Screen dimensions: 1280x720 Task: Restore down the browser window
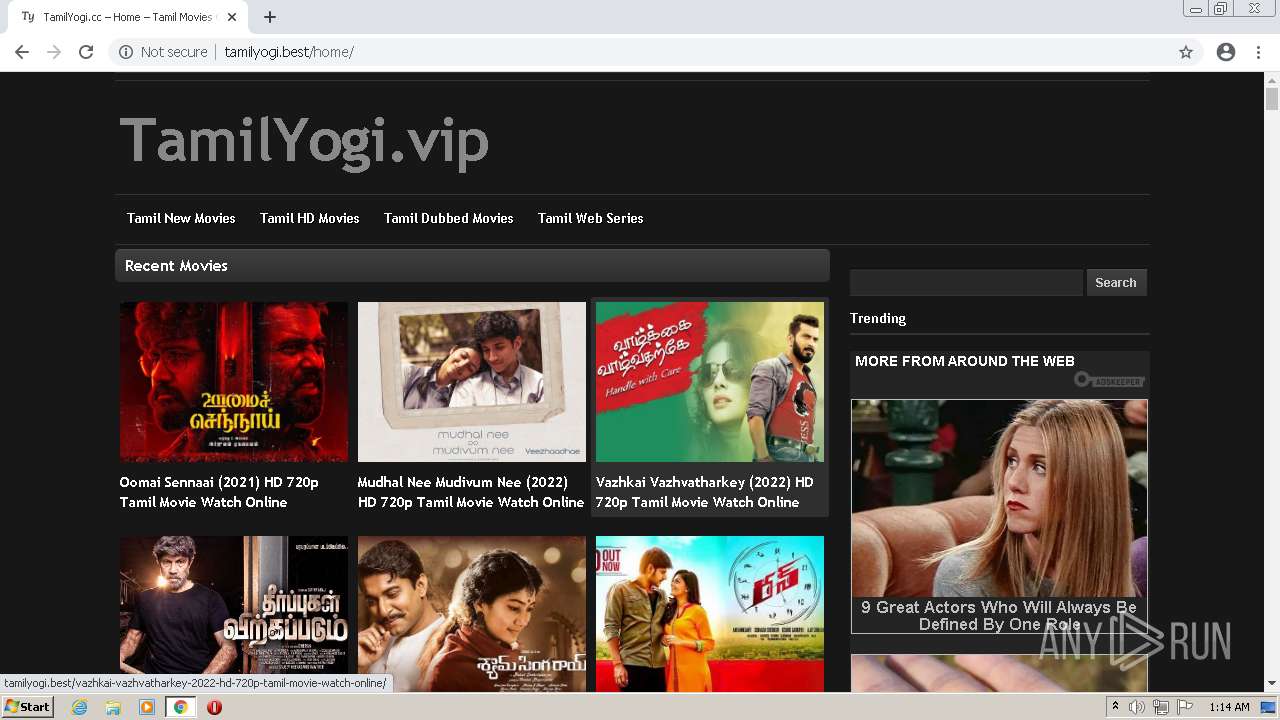point(1220,9)
